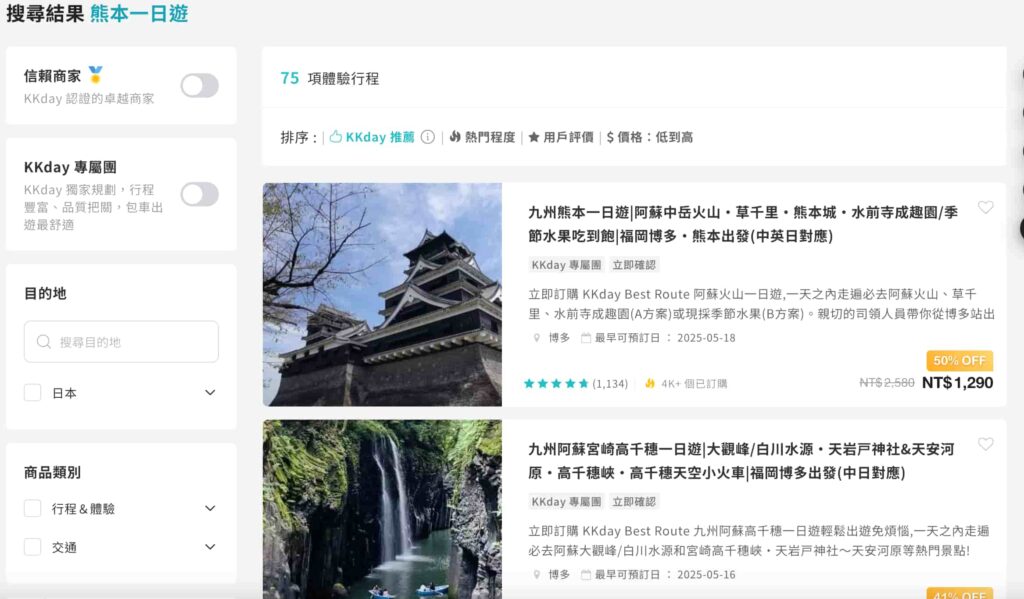This screenshot has height=599, width=1024.
Task: Open the Kumamoto castle tour thumbnail
Action: pos(383,295)
